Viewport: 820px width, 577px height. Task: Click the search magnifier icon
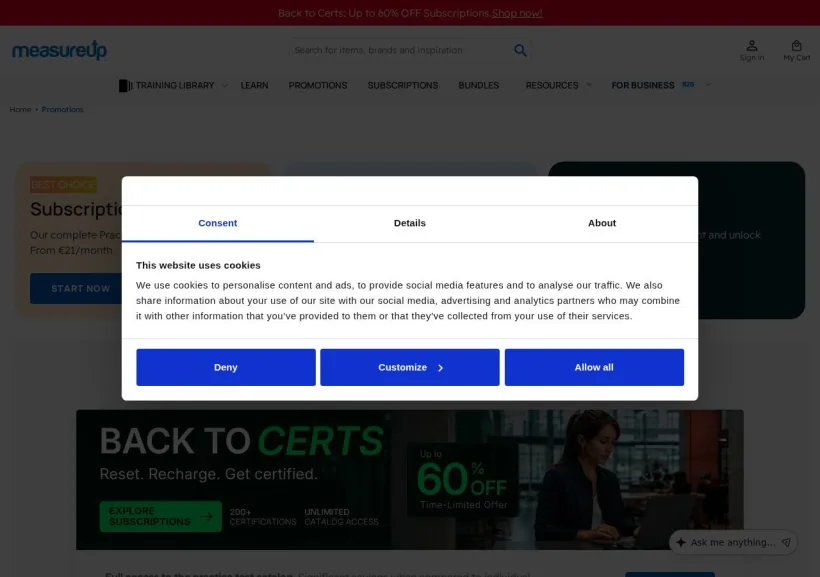coord(520,50)
